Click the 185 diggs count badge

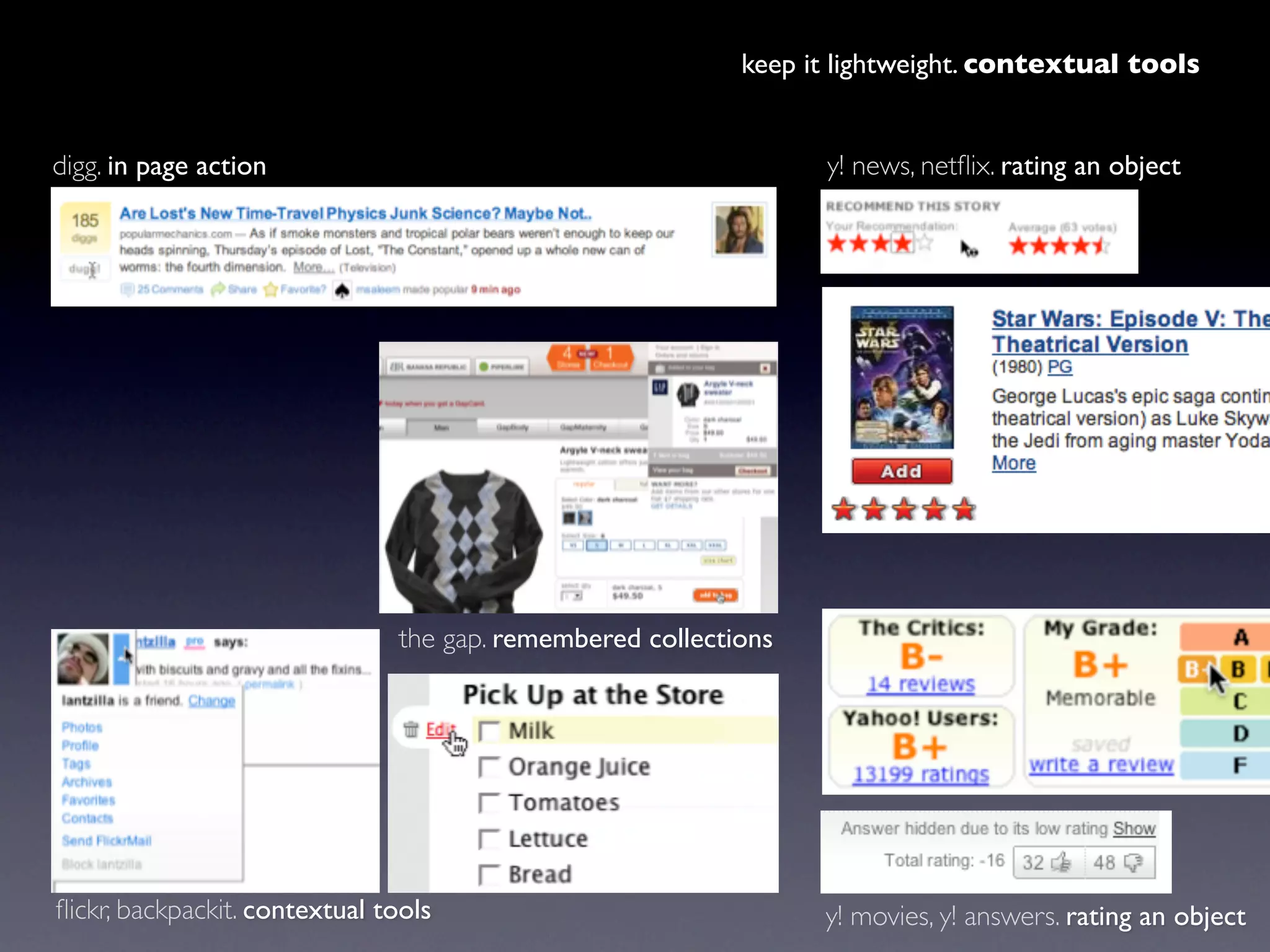85,226
